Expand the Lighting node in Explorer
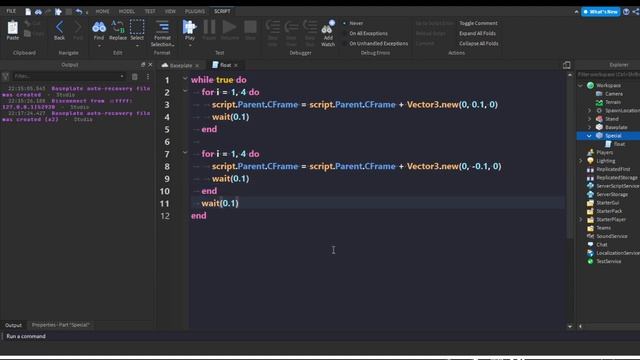The height and width of the screenshot is (360, 640). coord(580,161)
